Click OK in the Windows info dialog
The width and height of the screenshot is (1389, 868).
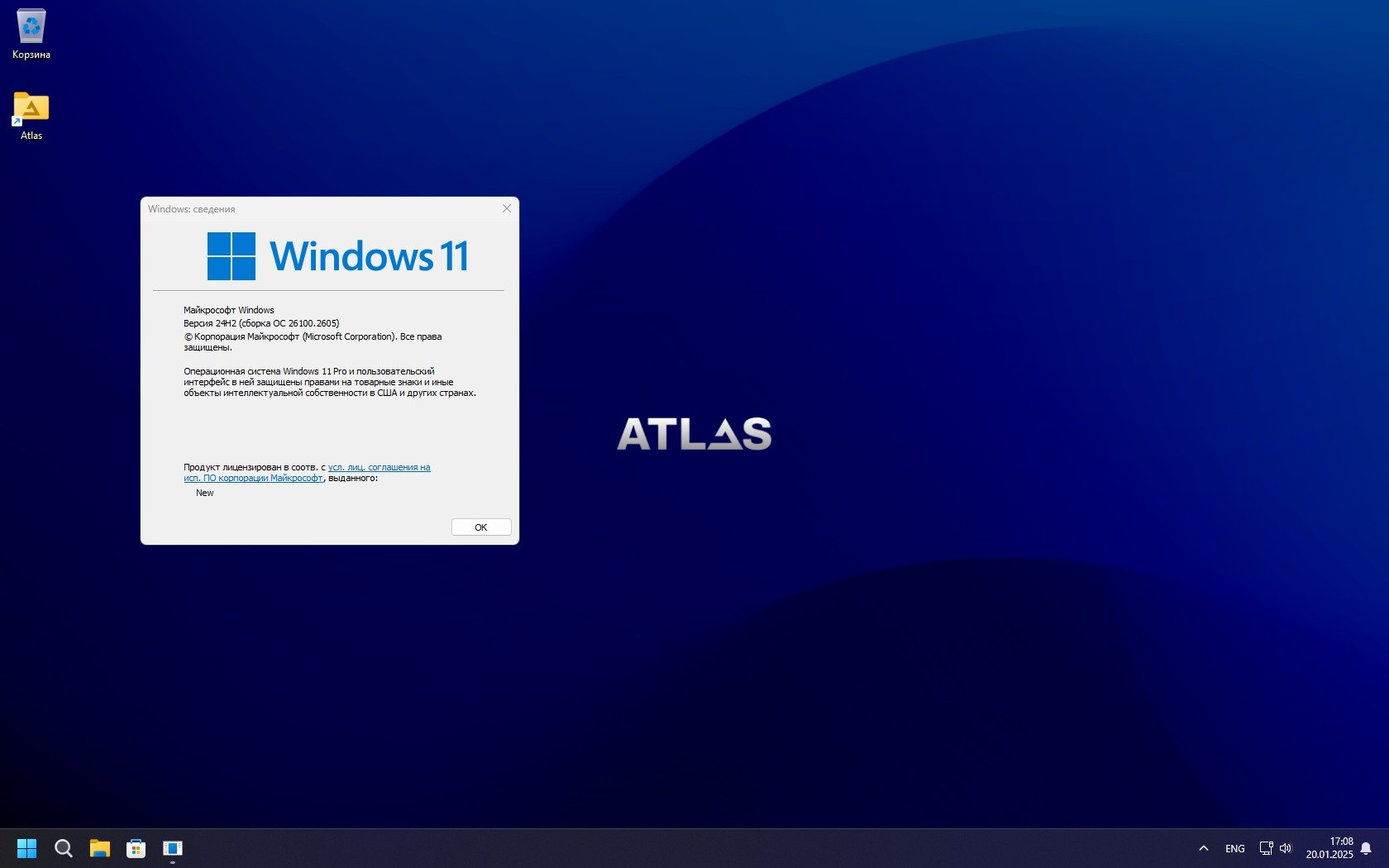[481, 527]
